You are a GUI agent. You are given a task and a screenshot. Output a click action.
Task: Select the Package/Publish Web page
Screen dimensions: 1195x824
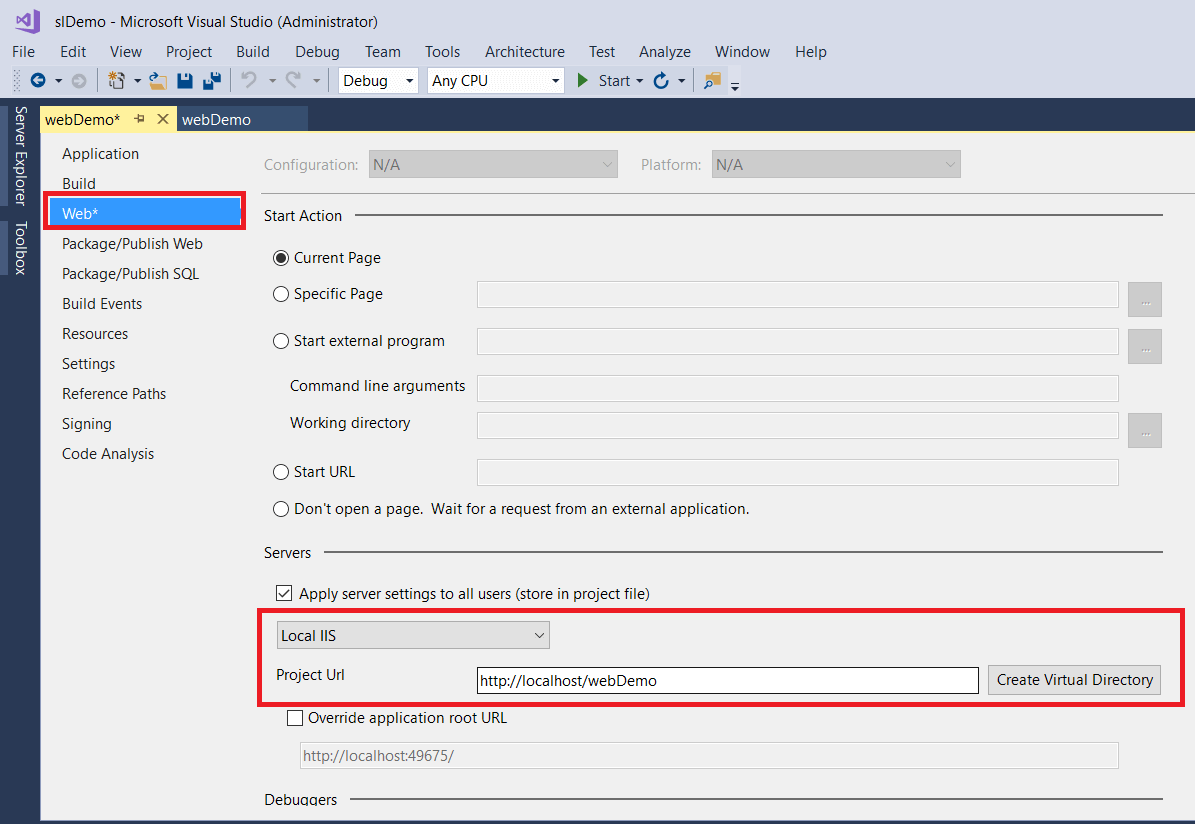132,243
